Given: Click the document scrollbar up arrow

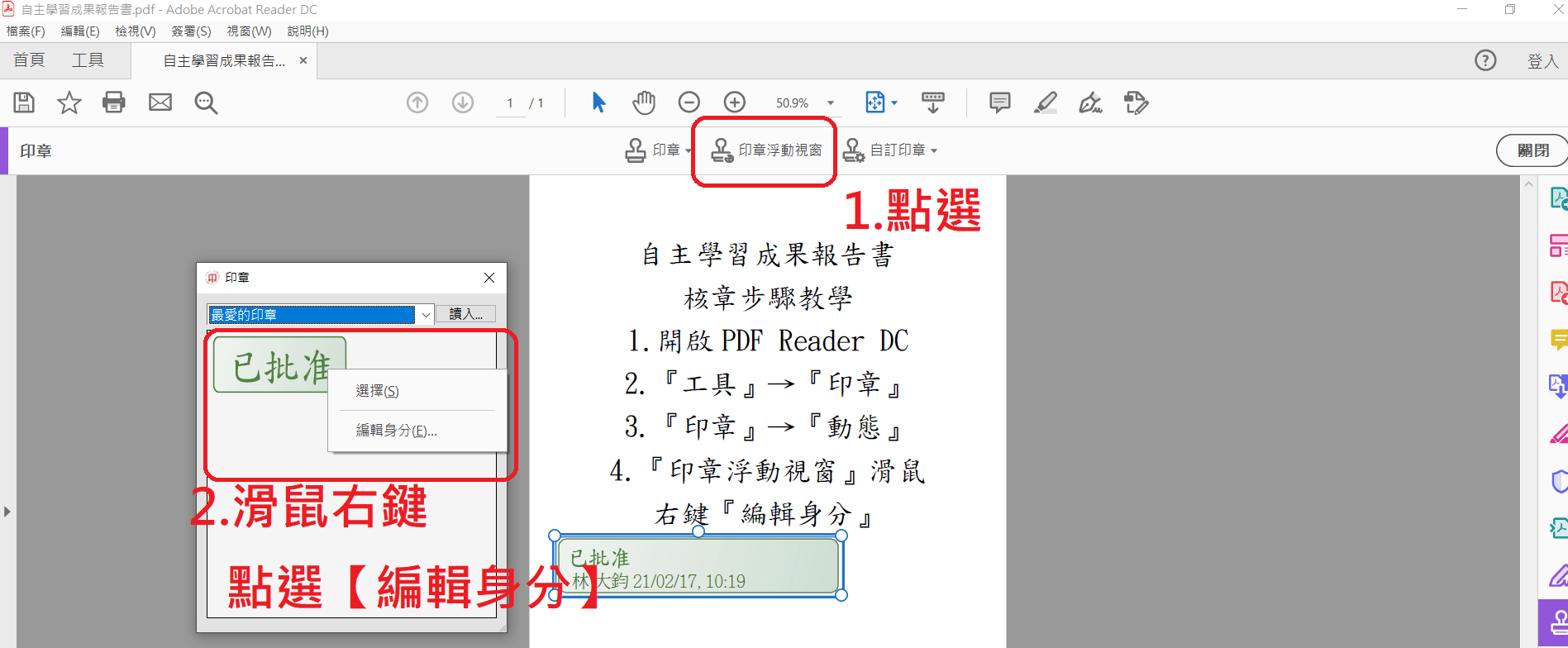Looking at the screenshot, I should (1528, 183).
